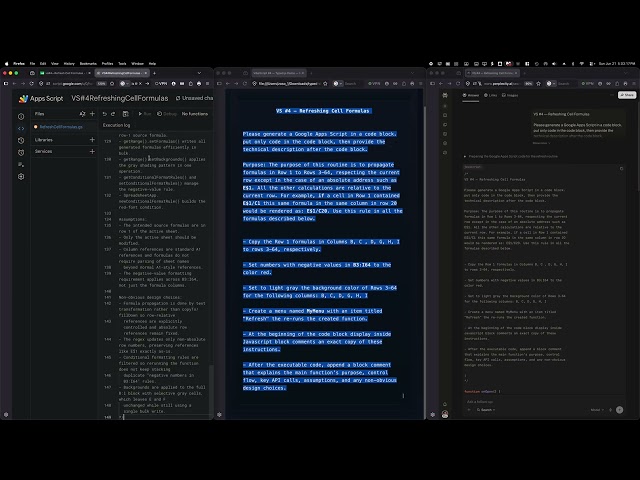Rename project title VS#4RefreshingCellFormulas
The height and width of the screenshot is (480, 640).
click(x=120, y=98)
